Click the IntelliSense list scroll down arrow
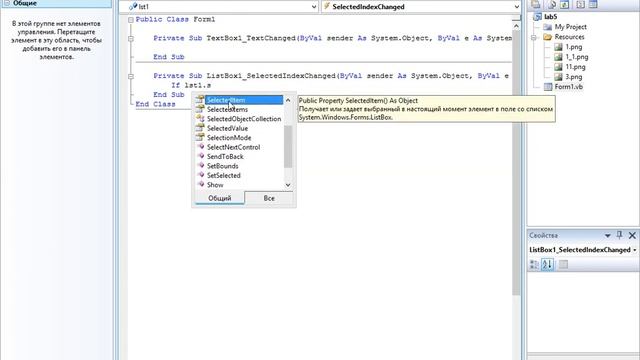This screenshot has width=640, height=360. (288, 185)
